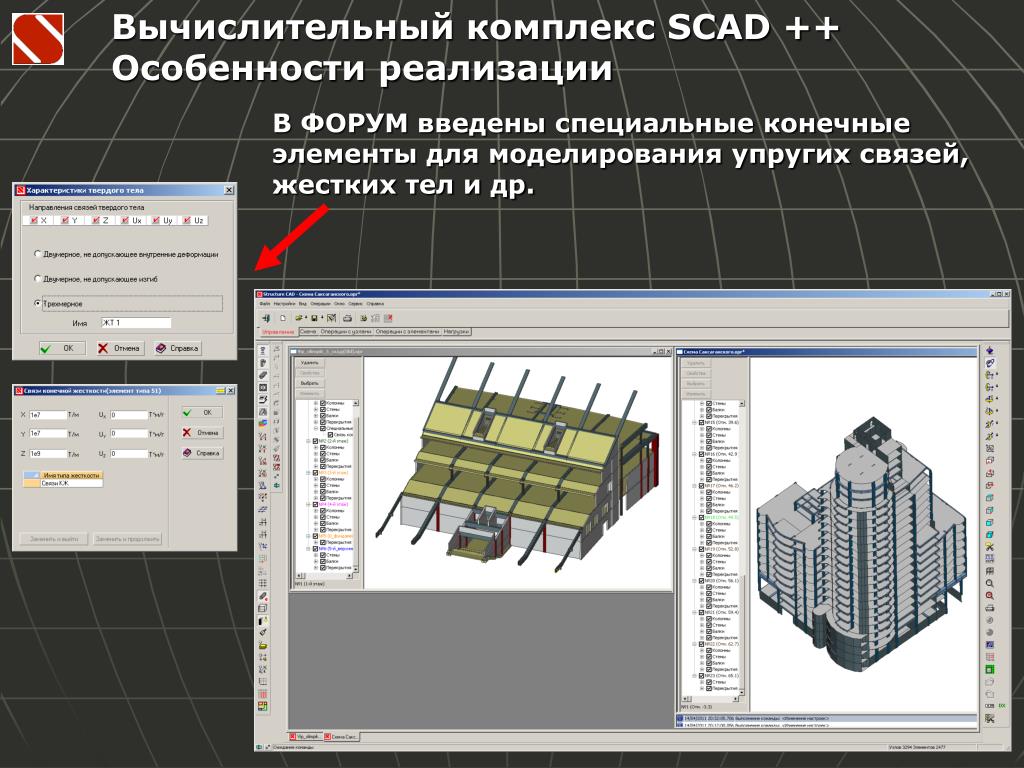1024x768 pixels.
Task: Click the Exit arrow icon at toolbar start
Action: (266, 318)
